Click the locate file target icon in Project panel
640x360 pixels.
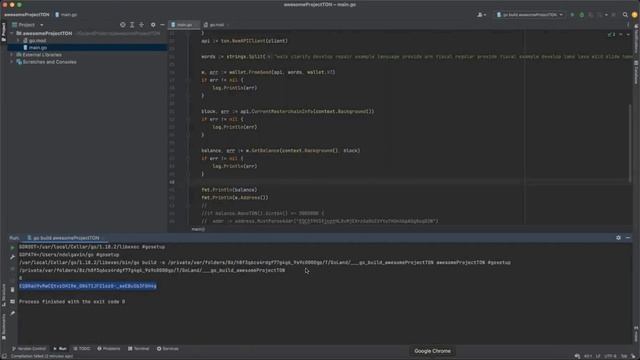(x=122, y=25)
